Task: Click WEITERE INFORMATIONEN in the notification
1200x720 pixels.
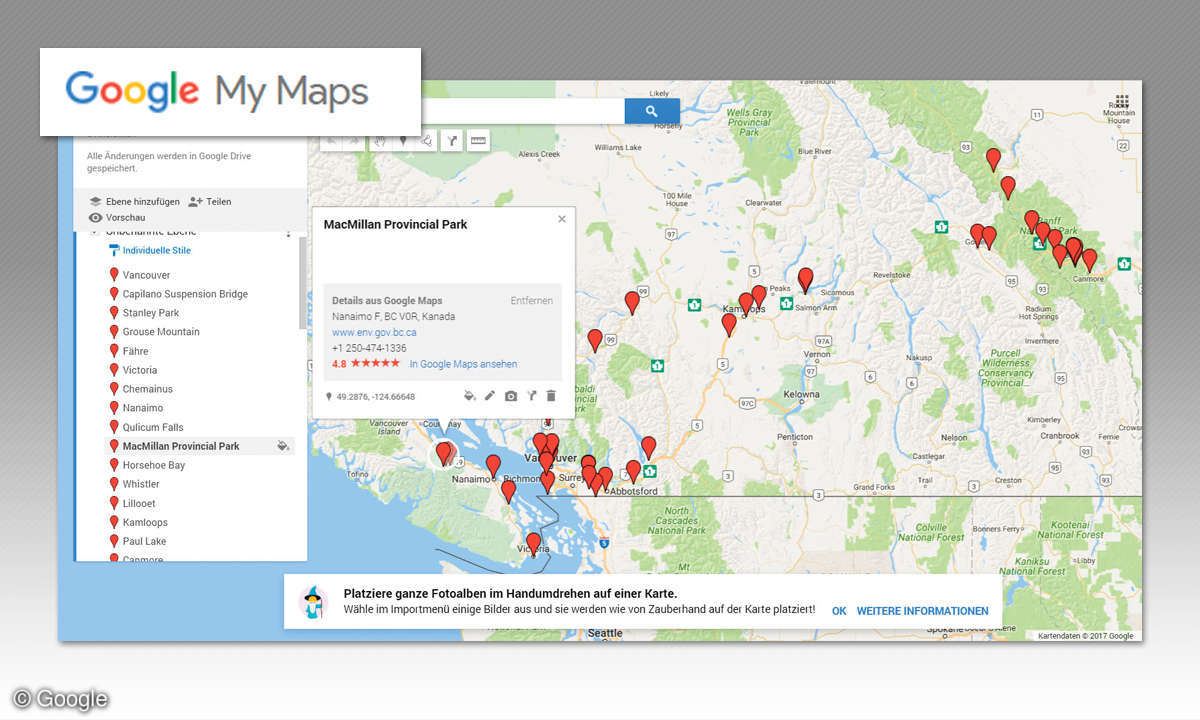Action: click(922, 611)
